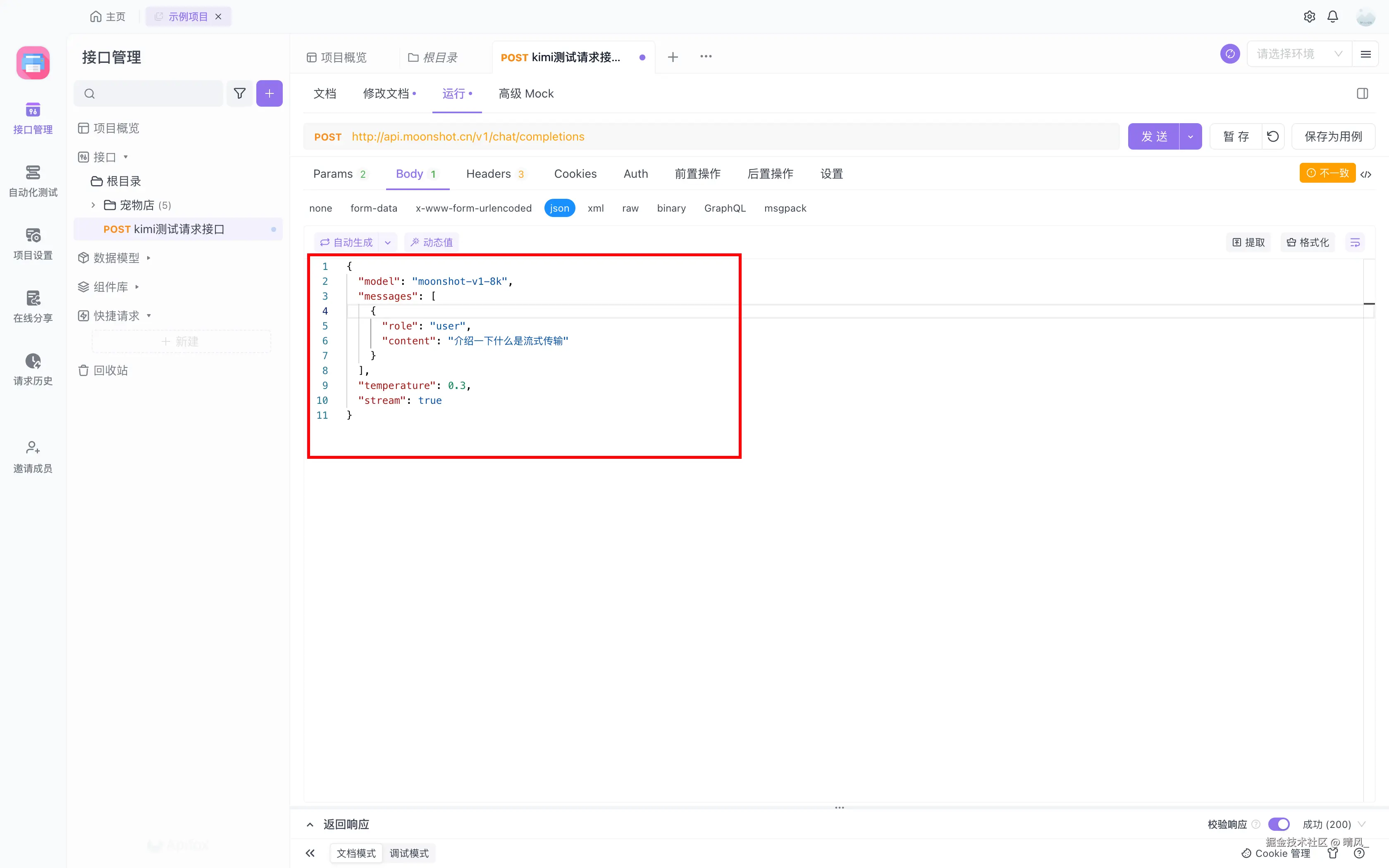Click the 格式化 button

point(1308,242)
